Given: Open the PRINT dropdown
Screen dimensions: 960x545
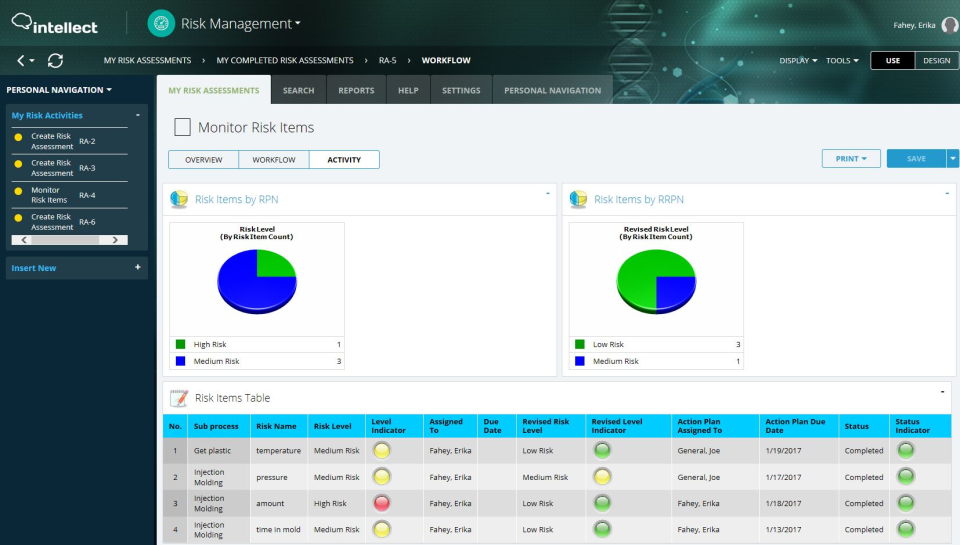Looking at the screenshot, I should tap(851, 159).
